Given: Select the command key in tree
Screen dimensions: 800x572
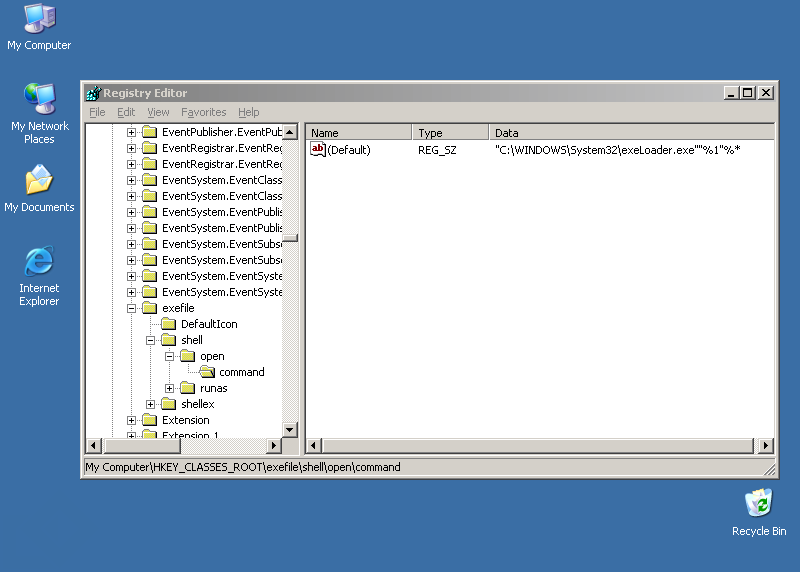Looking at the screenshot, I should pyautogui.click(x=242, y=372).
